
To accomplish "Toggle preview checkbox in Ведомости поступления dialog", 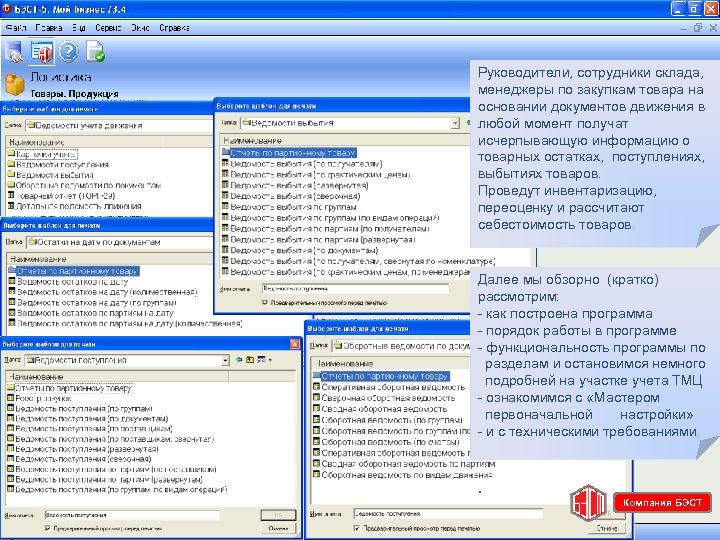I will (47, 529).
